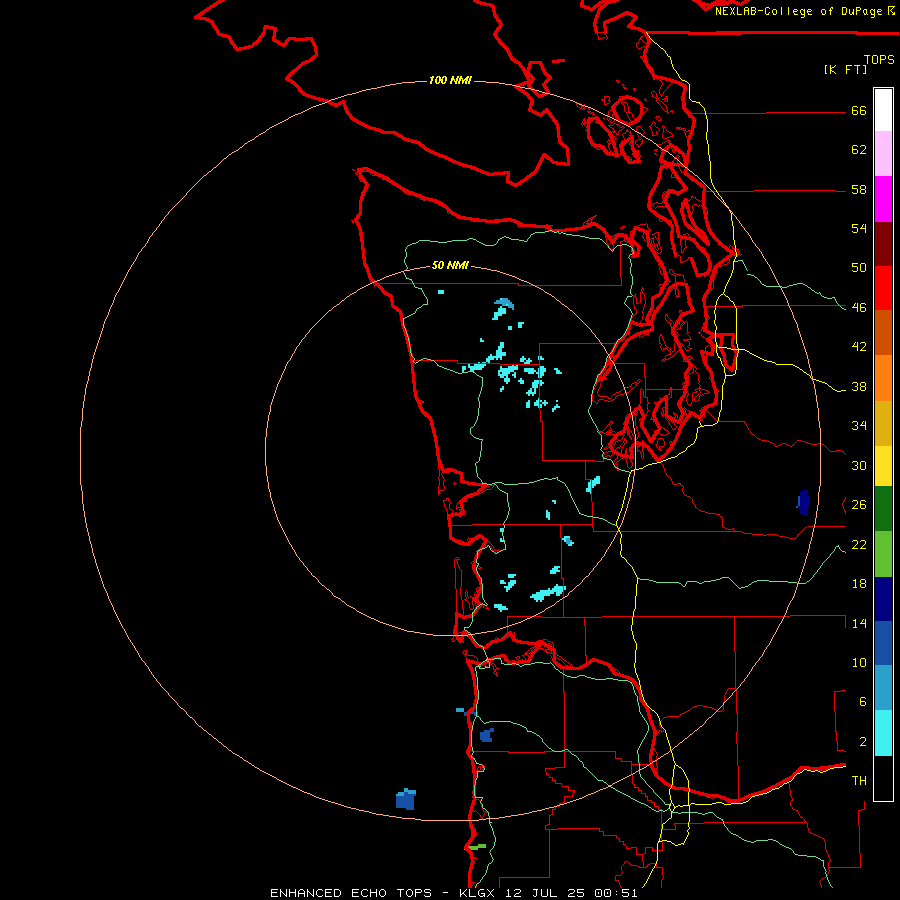900x900 pixels.
Task: Click the light pink legend swatch near 62
Action: [883, 154]
